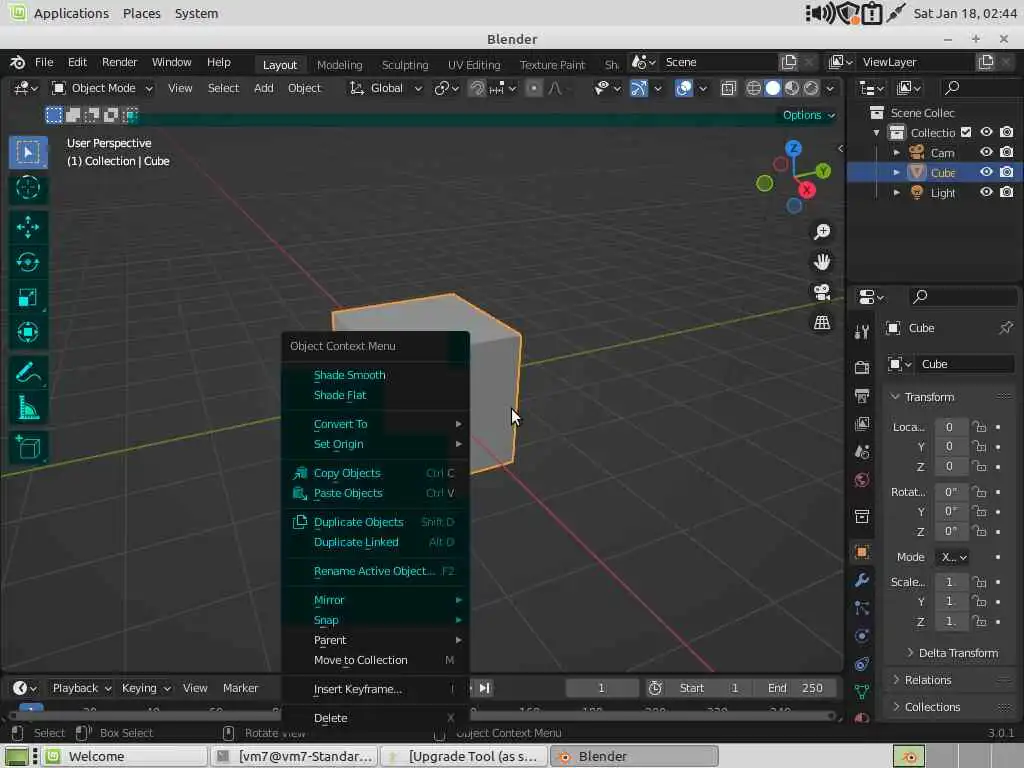
Task: Open the Scene properties tab
Action: click(861, 452)
